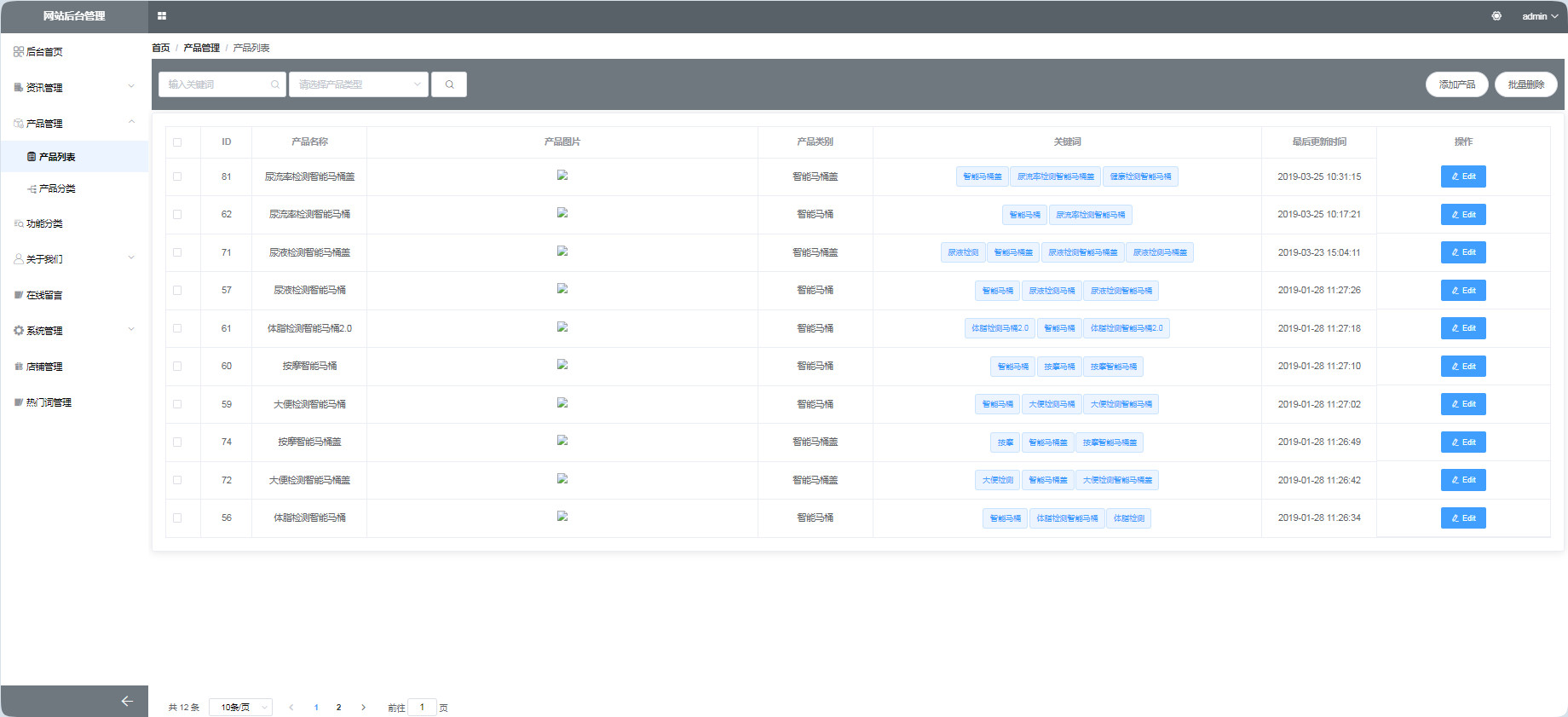
Task: Expand the 关于我们 sidebar menu
Action: pyautogui.click(x=74, y=258)
